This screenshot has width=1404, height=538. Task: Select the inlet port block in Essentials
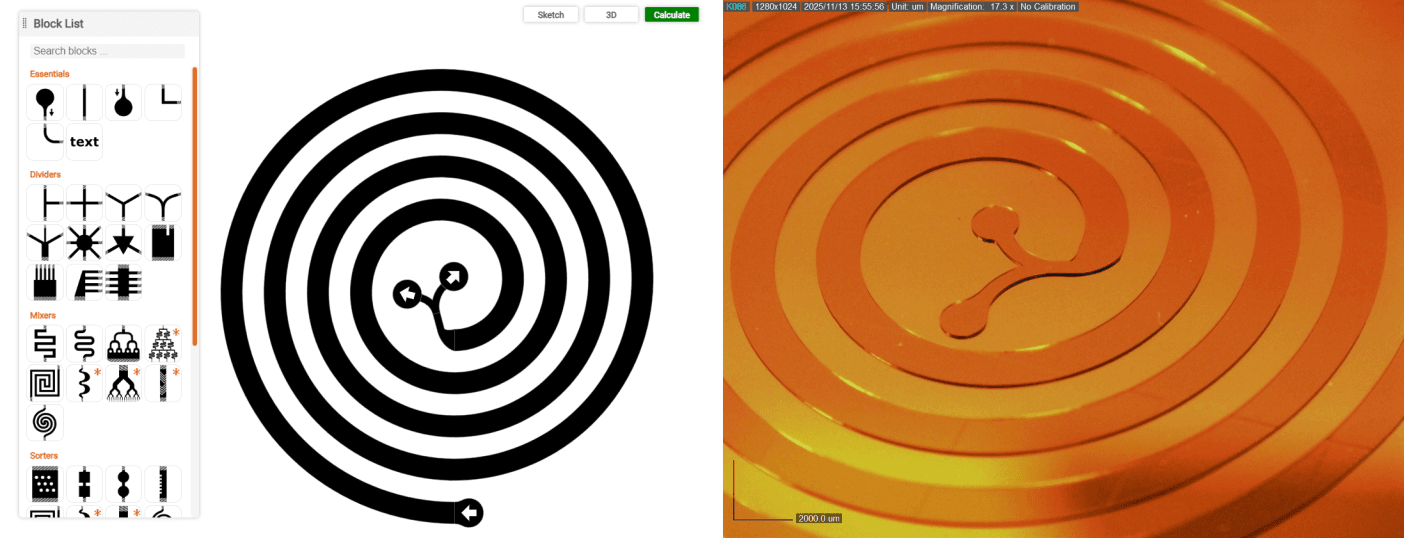tap(45, 102)
